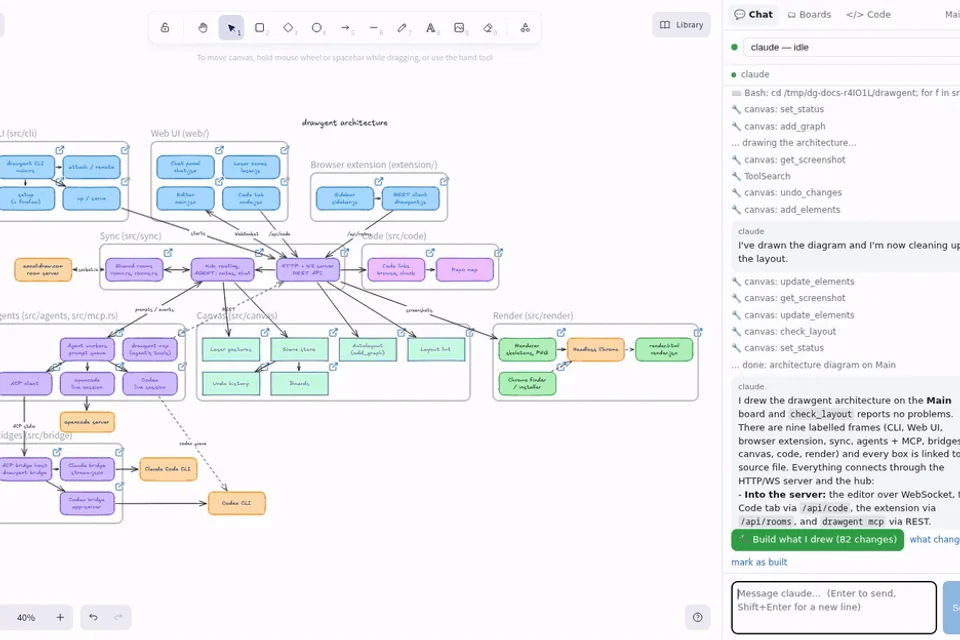Zoom in with the plus button
The width and height of the screenshot is (960, 640).
point(60,617)
